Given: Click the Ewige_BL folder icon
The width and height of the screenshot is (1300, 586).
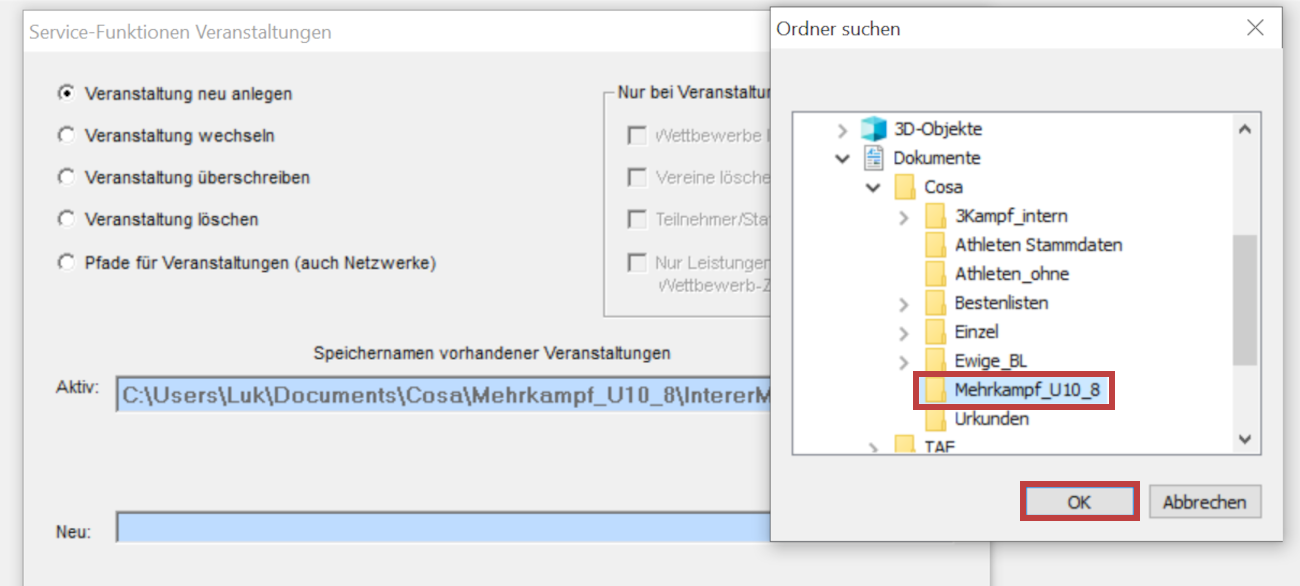Looking at the screenshot, I should pos(936,361).
